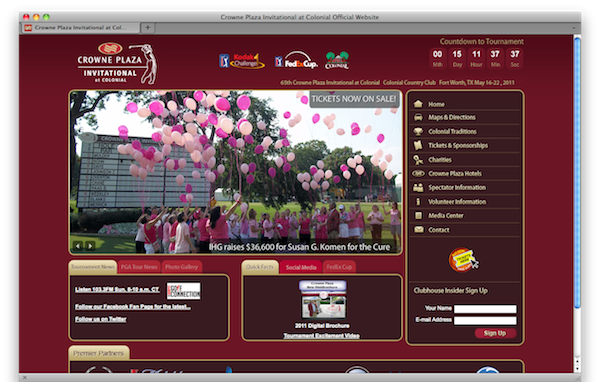Click the status bar close X icon
Viewport: 600px width, 382px height.
24,378
